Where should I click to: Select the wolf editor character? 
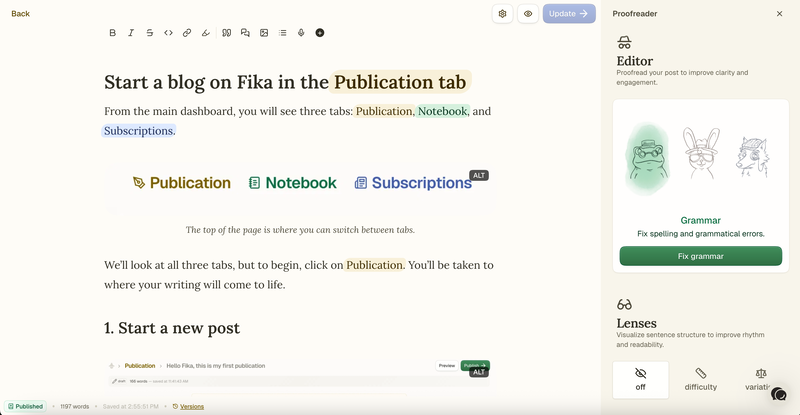753,157
